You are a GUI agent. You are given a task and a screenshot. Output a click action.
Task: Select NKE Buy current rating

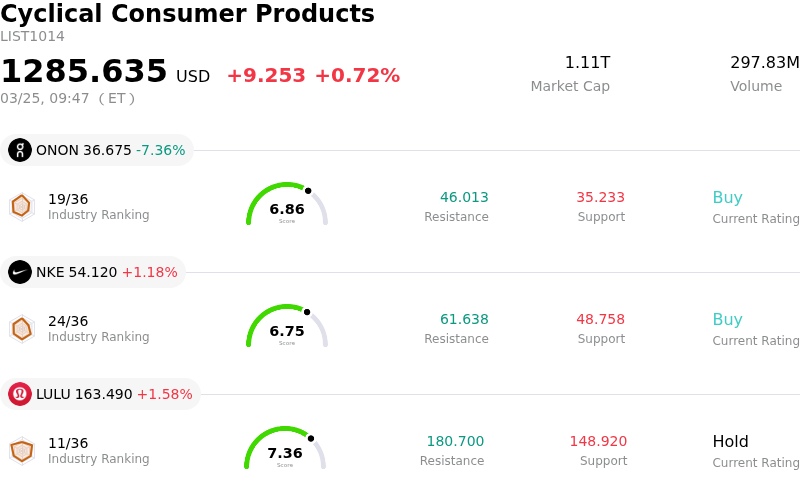pos(727,320)
